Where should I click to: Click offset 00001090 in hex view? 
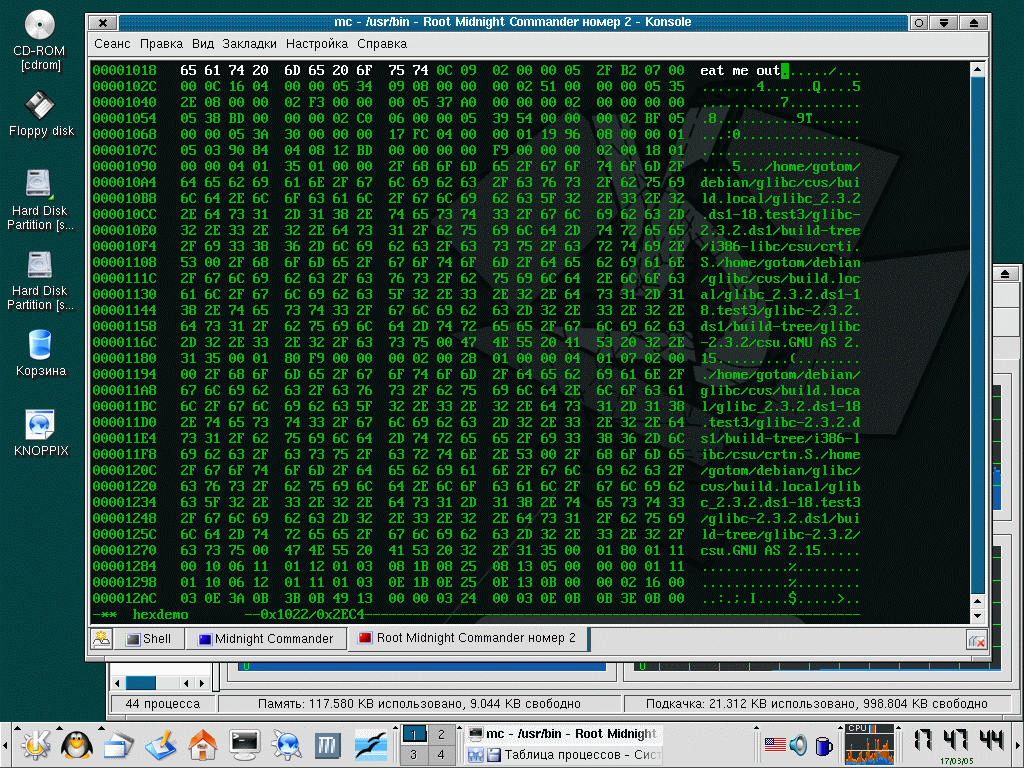[124, 167]
